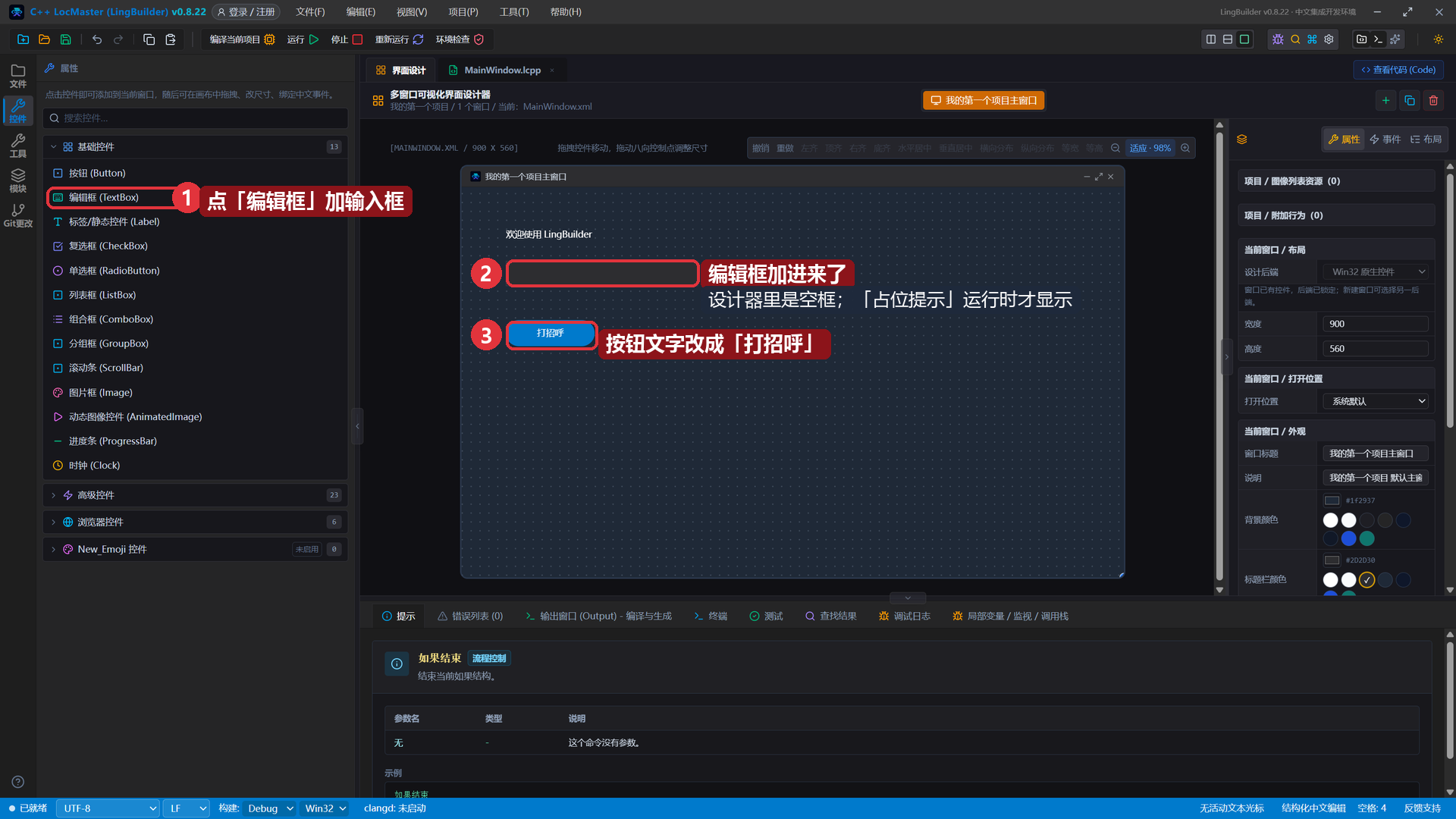Image resolution: width=1456 pixels, height=819 pixels.
Task: Click the help question mark icon
Action: [x=18, y=782]
